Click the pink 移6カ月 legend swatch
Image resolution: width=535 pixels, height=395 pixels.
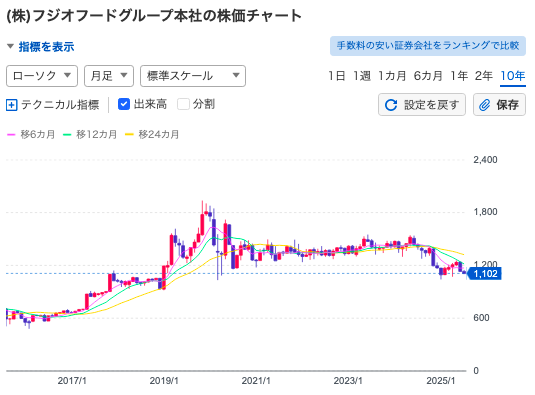pyautogui.click(x=11, y=135)
